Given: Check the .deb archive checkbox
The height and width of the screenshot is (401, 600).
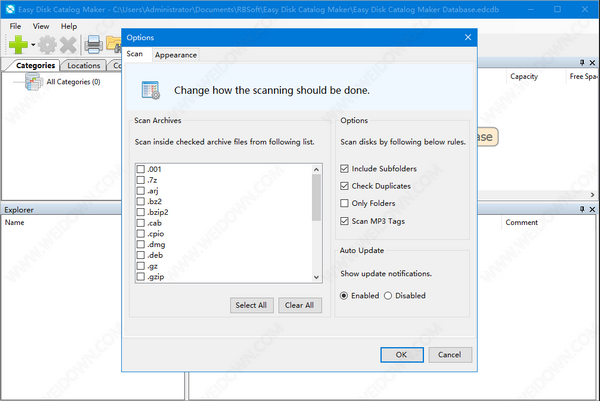Looking at the screenshot, I should [141, 255].
